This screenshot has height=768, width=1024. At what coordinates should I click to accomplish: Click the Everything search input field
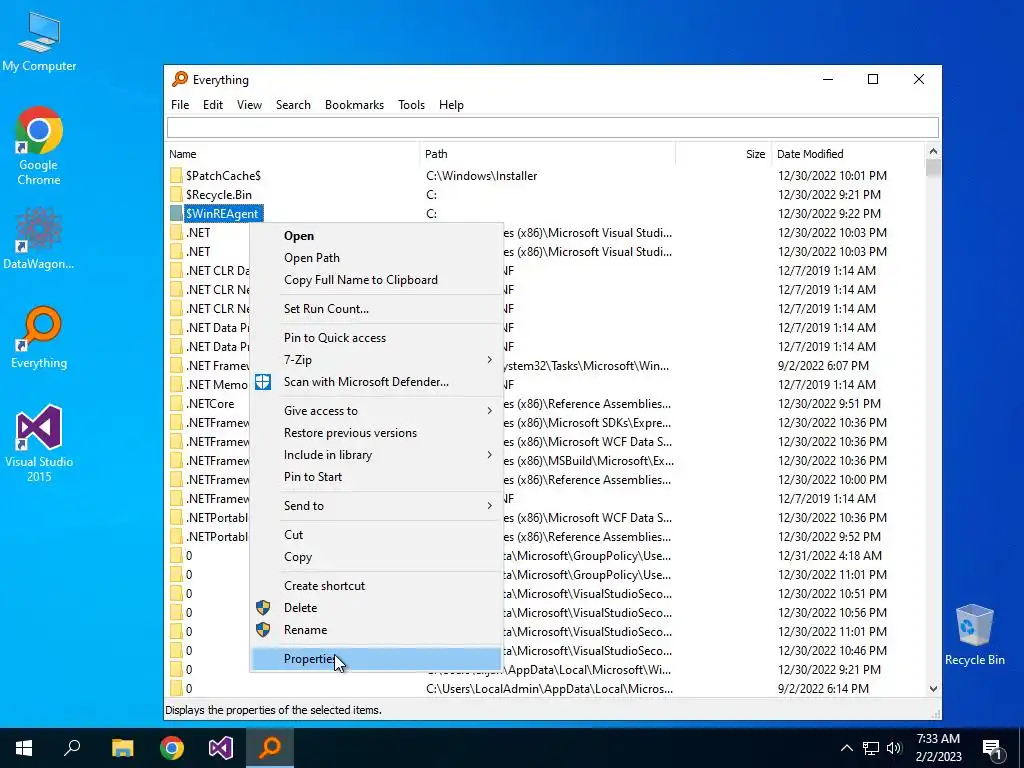552,128
